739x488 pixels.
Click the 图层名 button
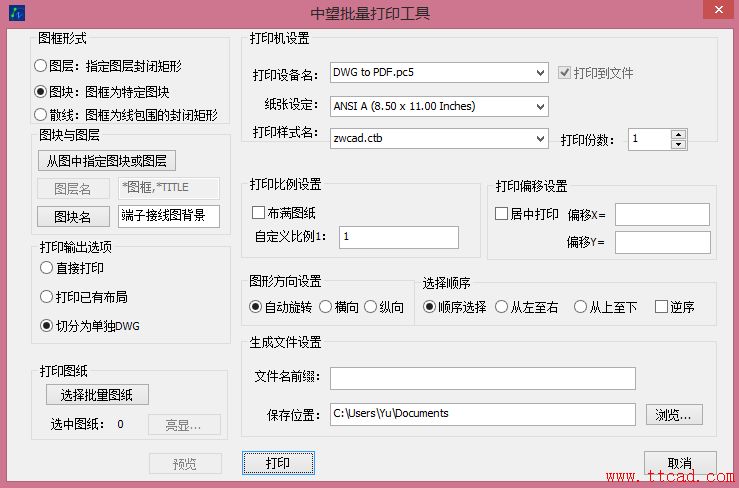click(x=73, y=189)
